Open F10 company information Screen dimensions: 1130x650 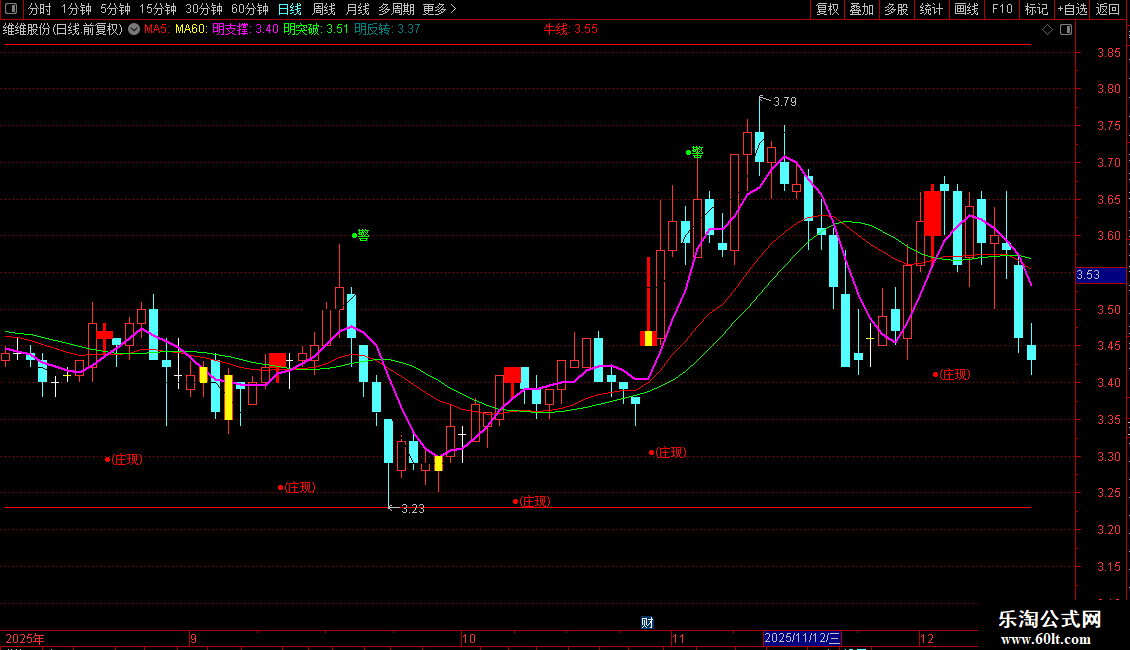(1002, 9)
